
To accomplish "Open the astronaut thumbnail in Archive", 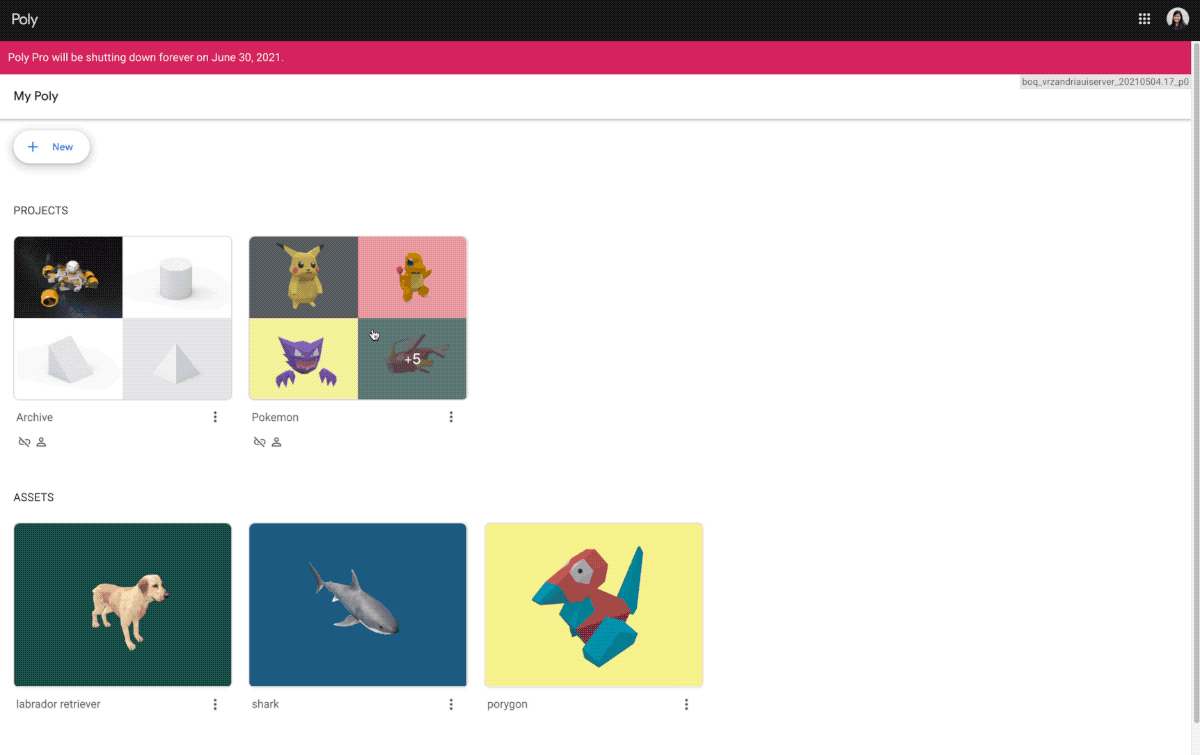I will [68, 277].
